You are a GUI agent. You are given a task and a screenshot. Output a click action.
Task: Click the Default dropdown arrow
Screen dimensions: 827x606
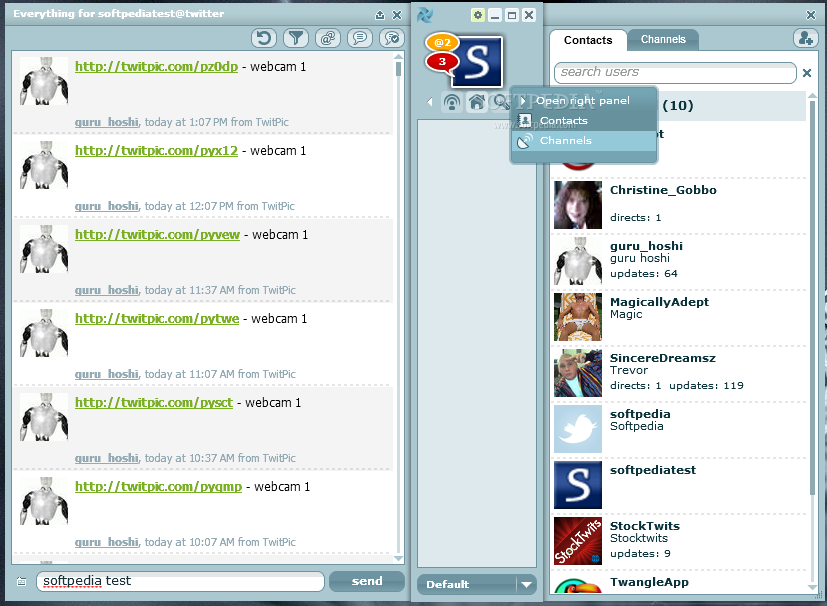tap(526, 584)
